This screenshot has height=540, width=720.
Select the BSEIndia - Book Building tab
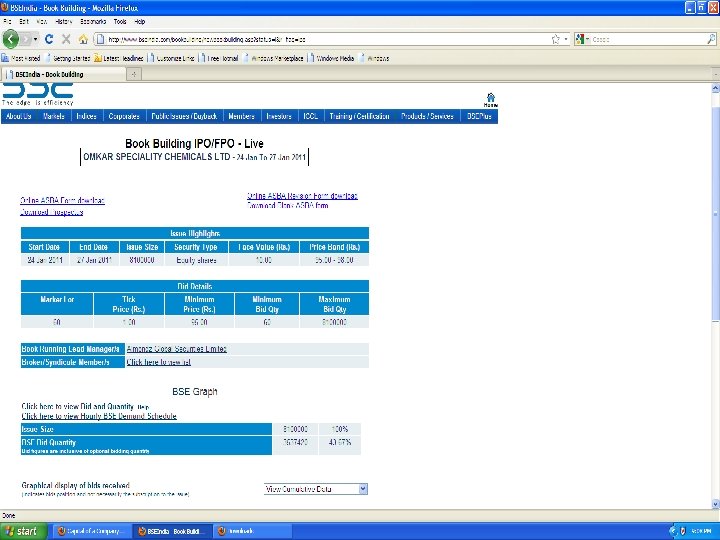(x=63, y=74)
